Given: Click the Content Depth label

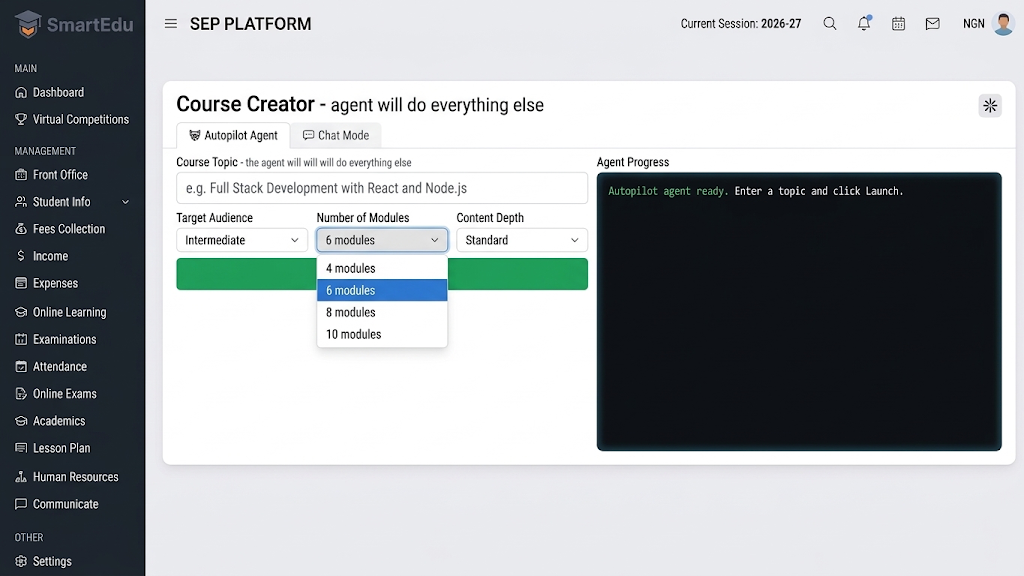Looking at the screenshot, I should tap(490, 217).
